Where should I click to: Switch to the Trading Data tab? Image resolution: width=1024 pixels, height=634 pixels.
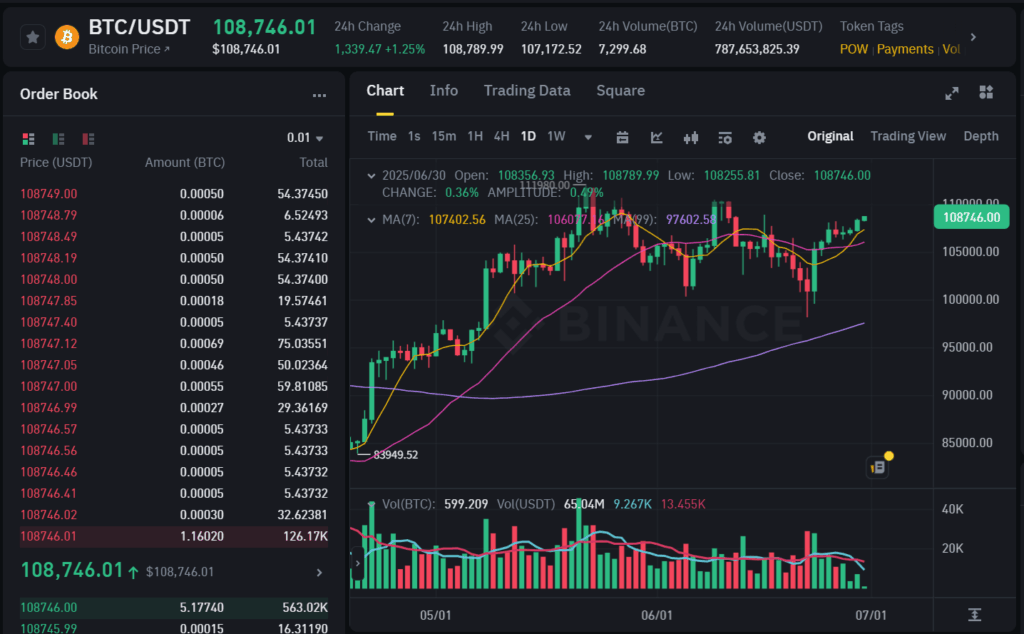(527, 91)
